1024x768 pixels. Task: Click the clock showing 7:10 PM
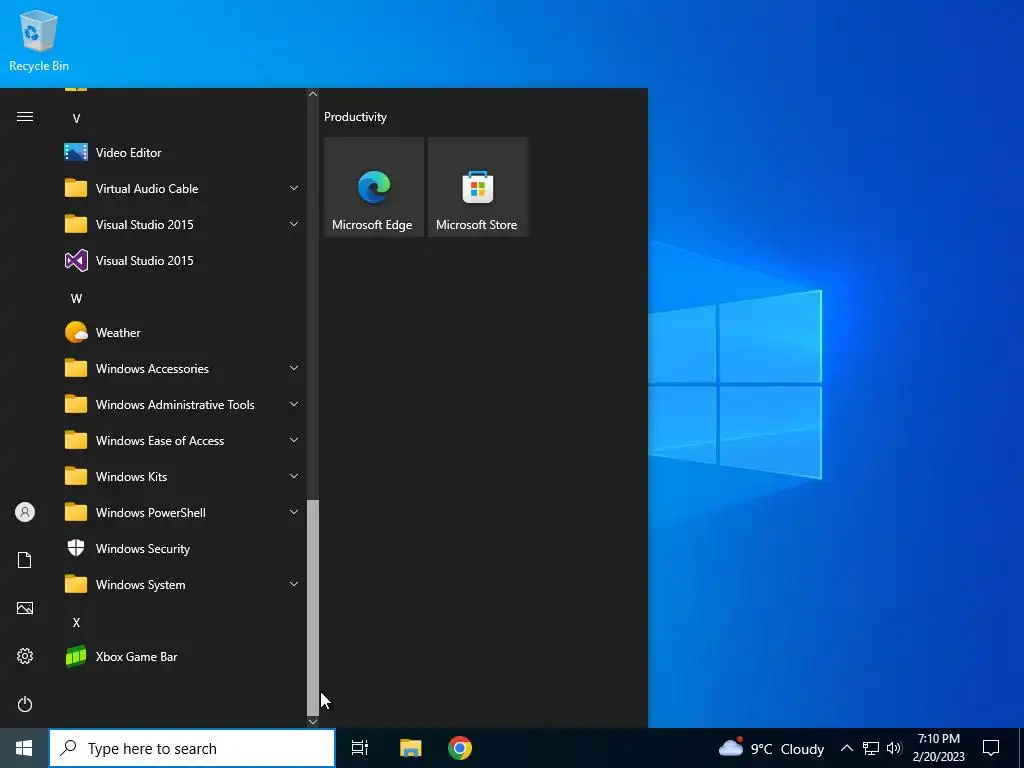pos(938,739)
